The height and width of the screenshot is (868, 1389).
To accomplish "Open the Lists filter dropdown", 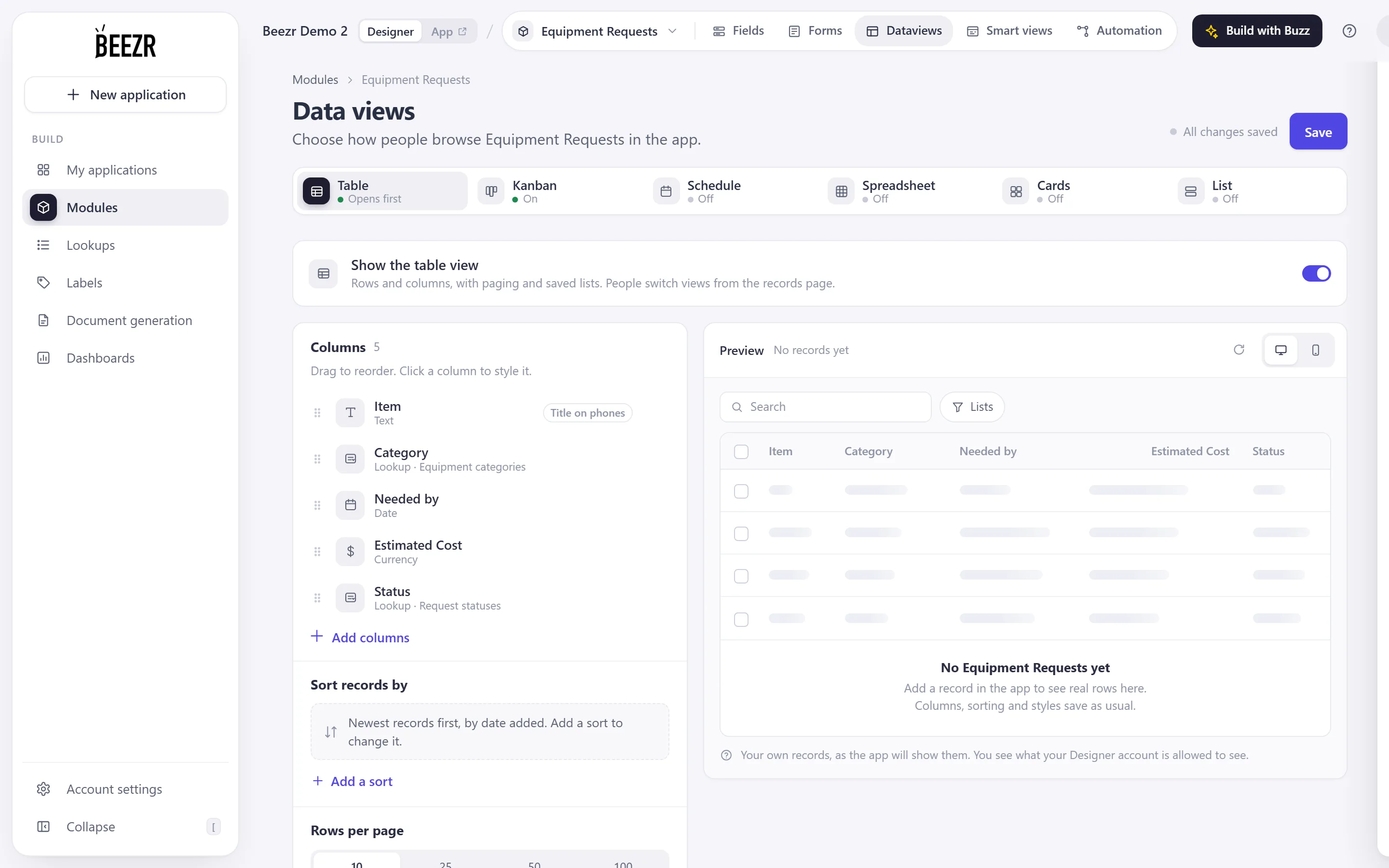I will [972, 407].
